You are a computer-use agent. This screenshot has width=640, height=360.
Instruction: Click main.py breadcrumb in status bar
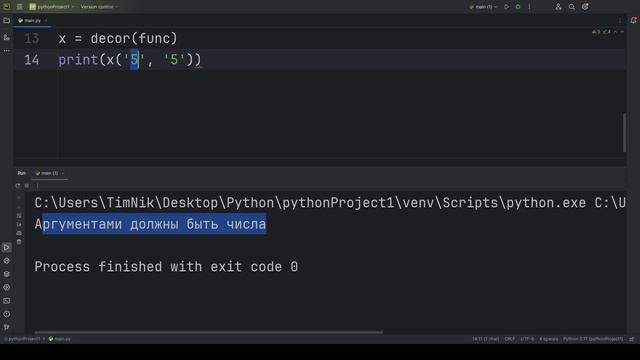pyautogui.click(x=60, y=339)
